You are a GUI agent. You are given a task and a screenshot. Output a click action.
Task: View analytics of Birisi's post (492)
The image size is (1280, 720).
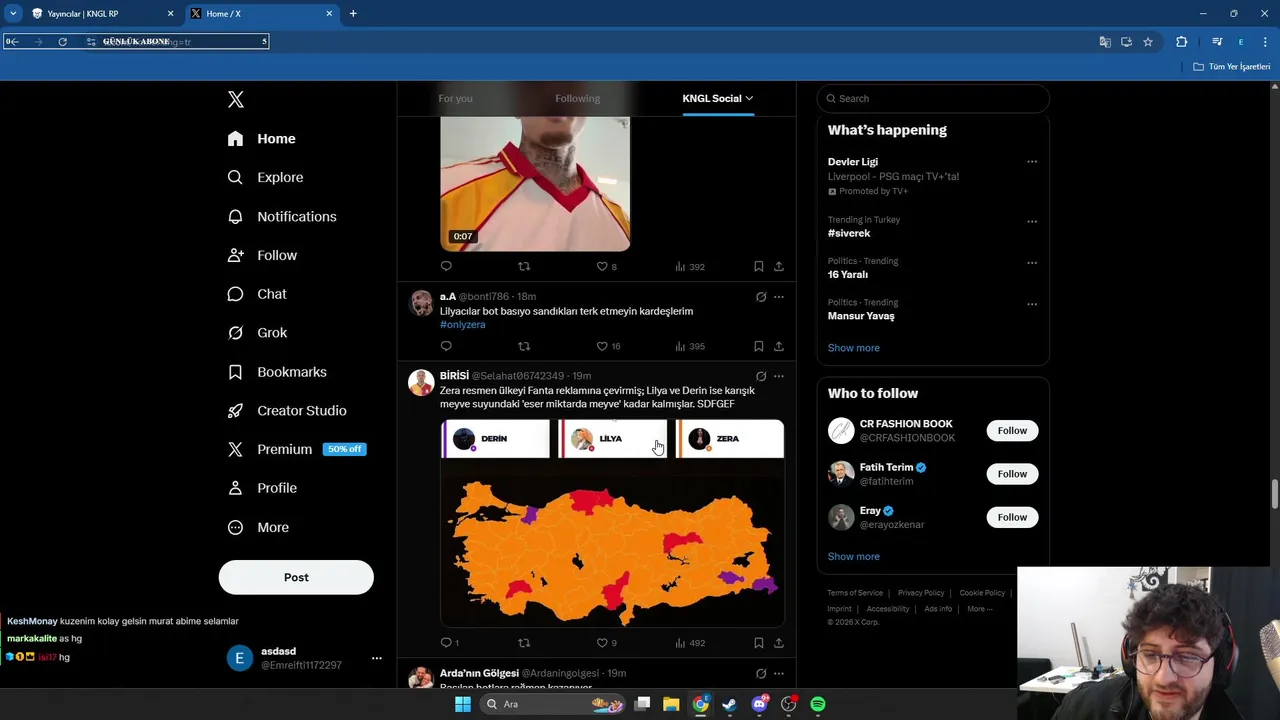[x=690, y=643]
